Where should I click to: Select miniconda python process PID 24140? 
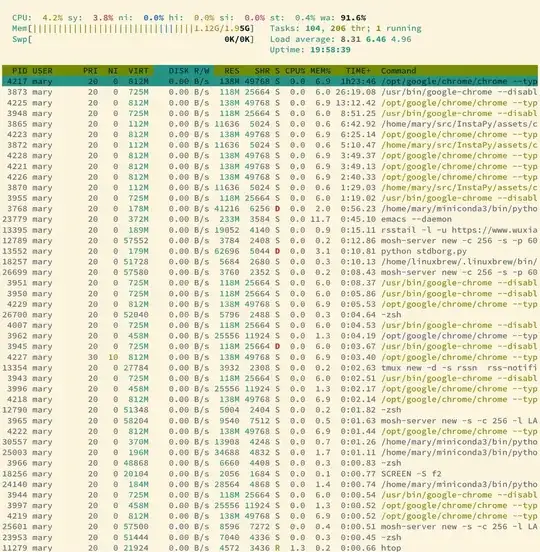[270, 484]
